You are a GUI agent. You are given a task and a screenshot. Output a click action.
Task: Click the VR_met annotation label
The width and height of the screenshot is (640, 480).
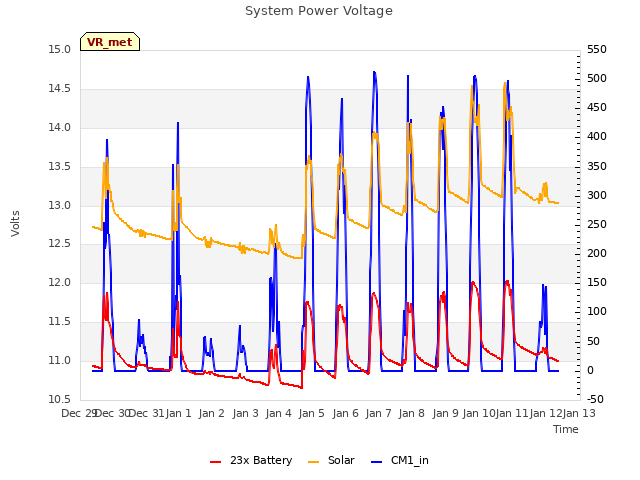click(110, 42)
